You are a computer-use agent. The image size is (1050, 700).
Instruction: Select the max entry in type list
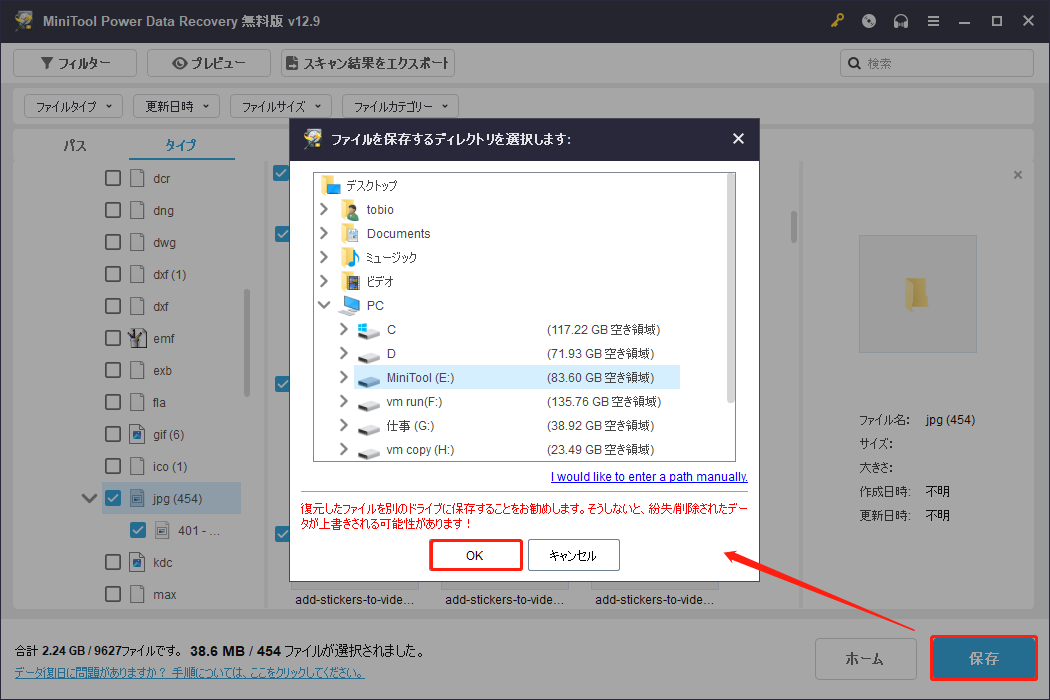click(x=164, y=594)
